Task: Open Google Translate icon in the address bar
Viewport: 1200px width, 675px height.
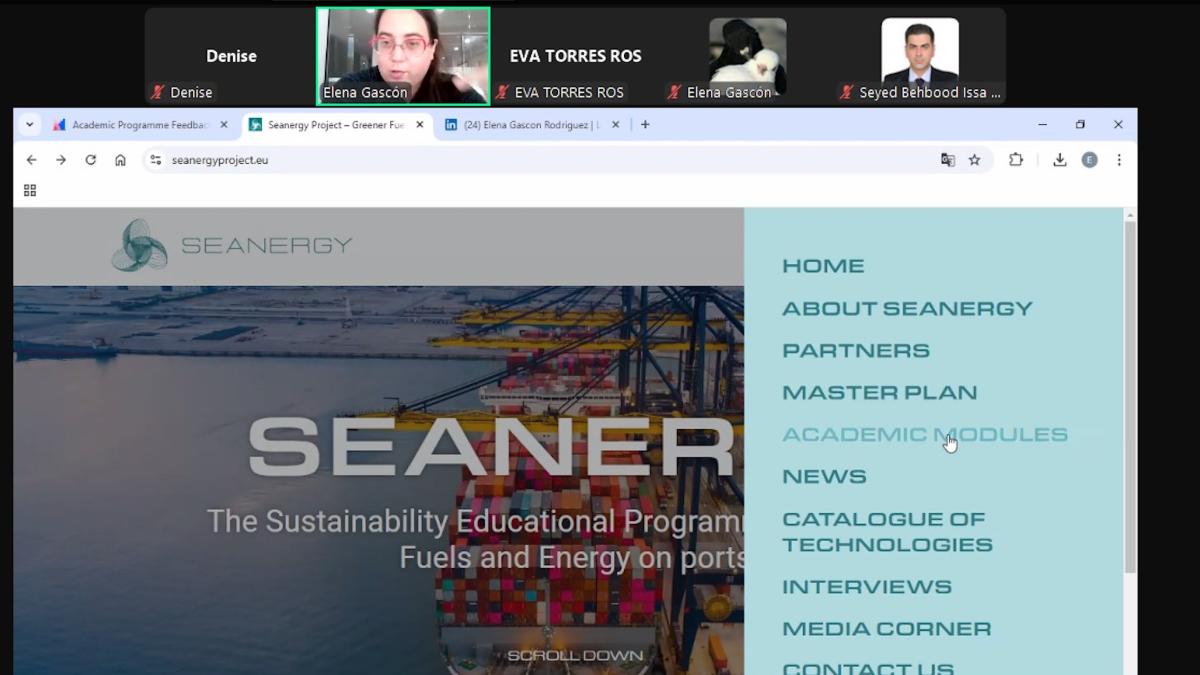Action: [x=949, y=159]
